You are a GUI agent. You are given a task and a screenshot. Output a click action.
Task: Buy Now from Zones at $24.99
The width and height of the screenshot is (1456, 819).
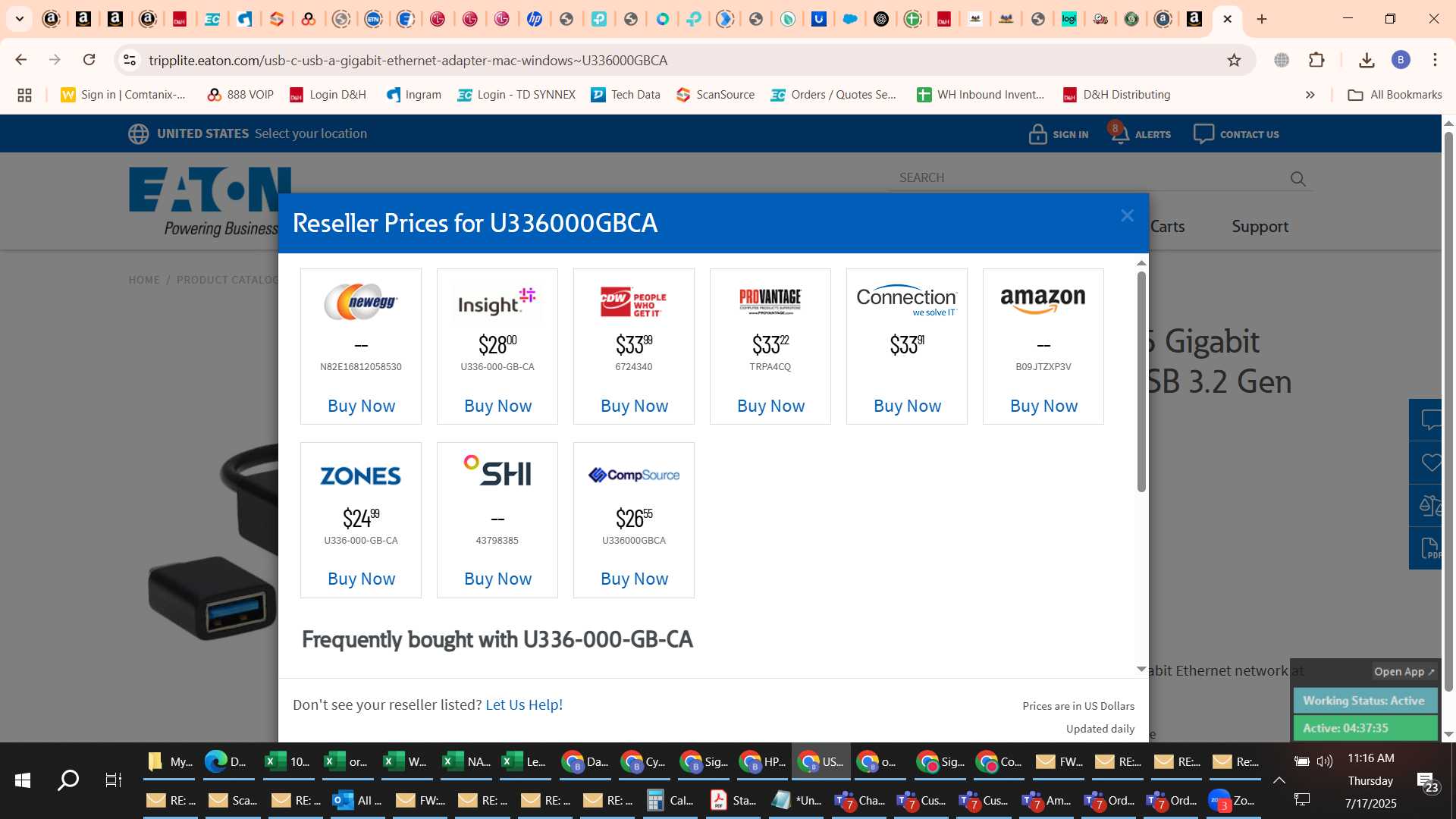361,579
